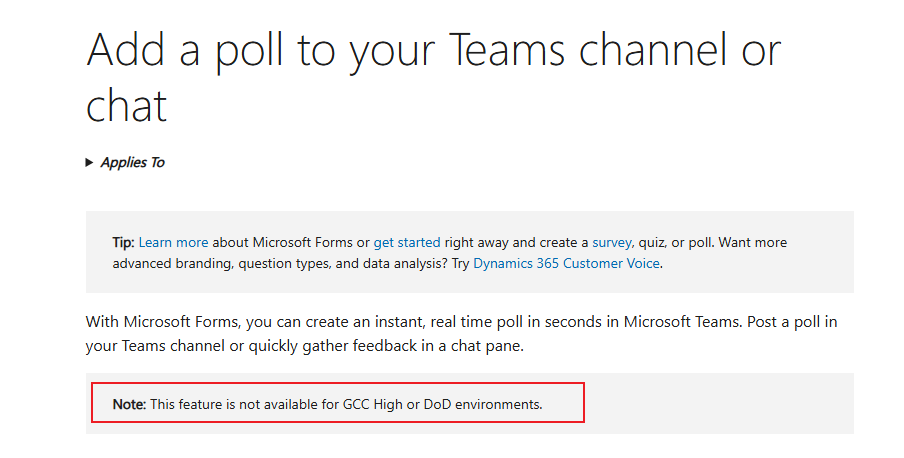Follow the get started link

pyautogui.click(x=407, y=242)
